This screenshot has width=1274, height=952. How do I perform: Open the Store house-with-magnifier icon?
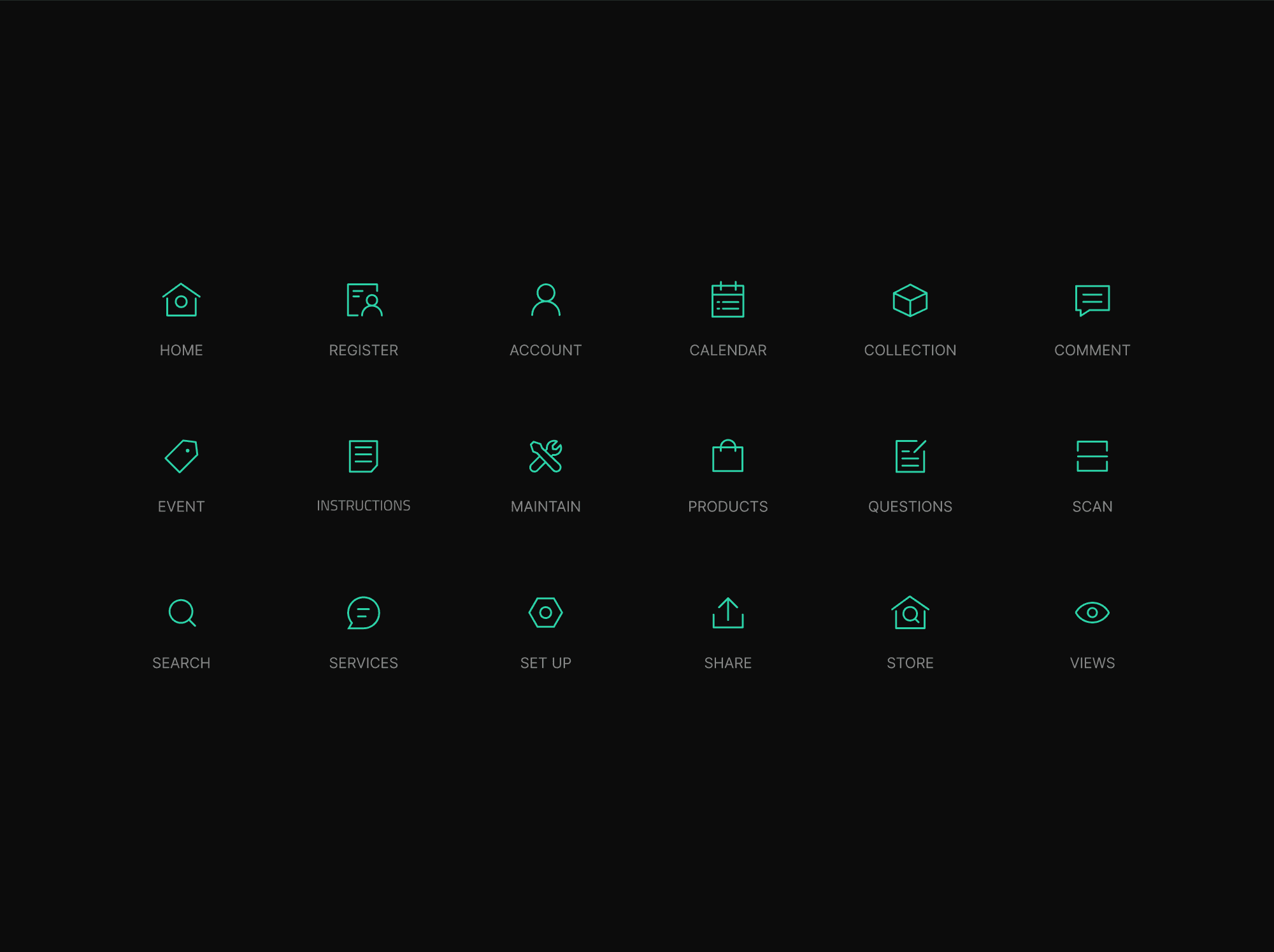click(910, 613)
